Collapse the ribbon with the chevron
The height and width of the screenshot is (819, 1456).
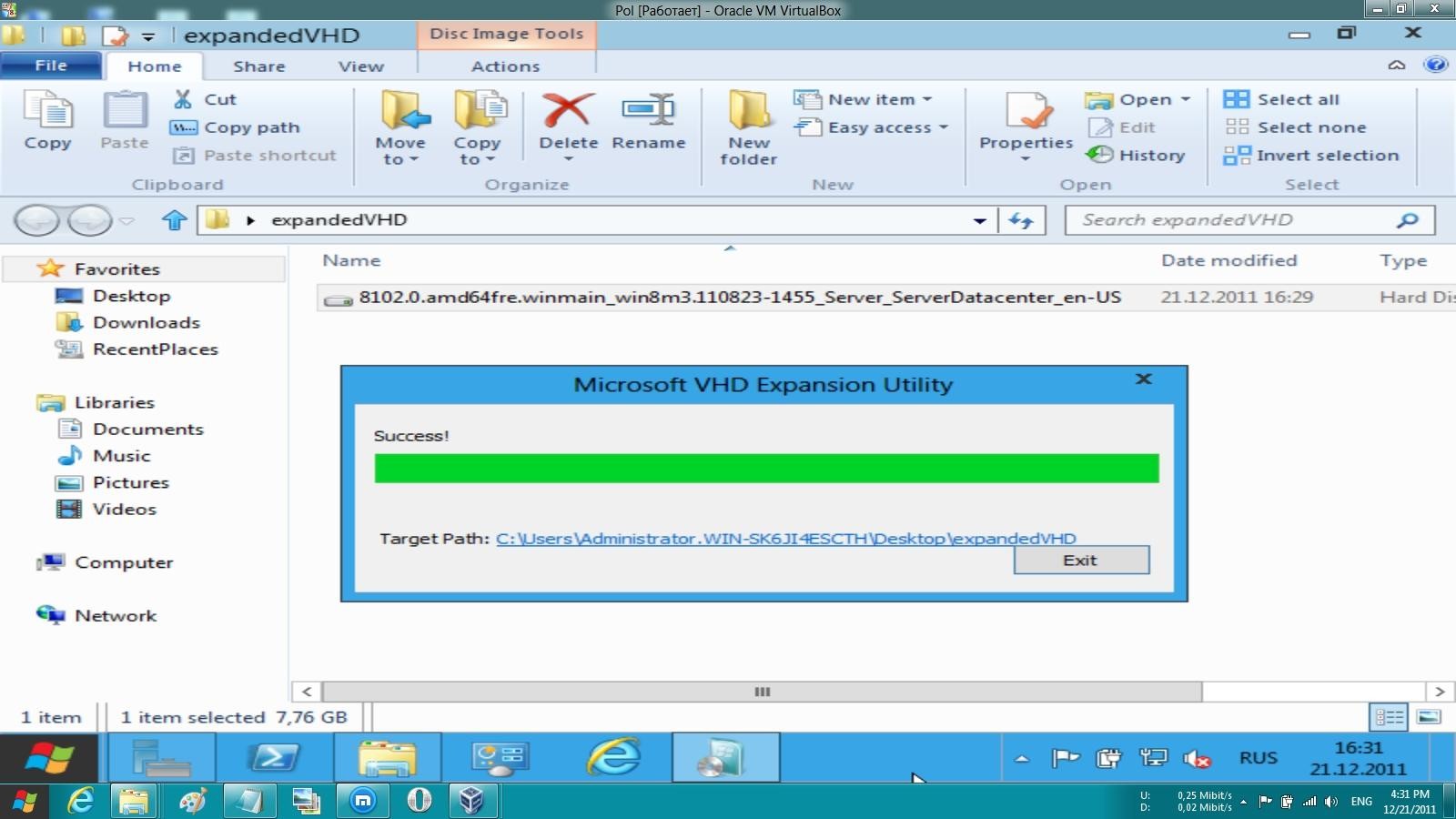click(1397, 66)
